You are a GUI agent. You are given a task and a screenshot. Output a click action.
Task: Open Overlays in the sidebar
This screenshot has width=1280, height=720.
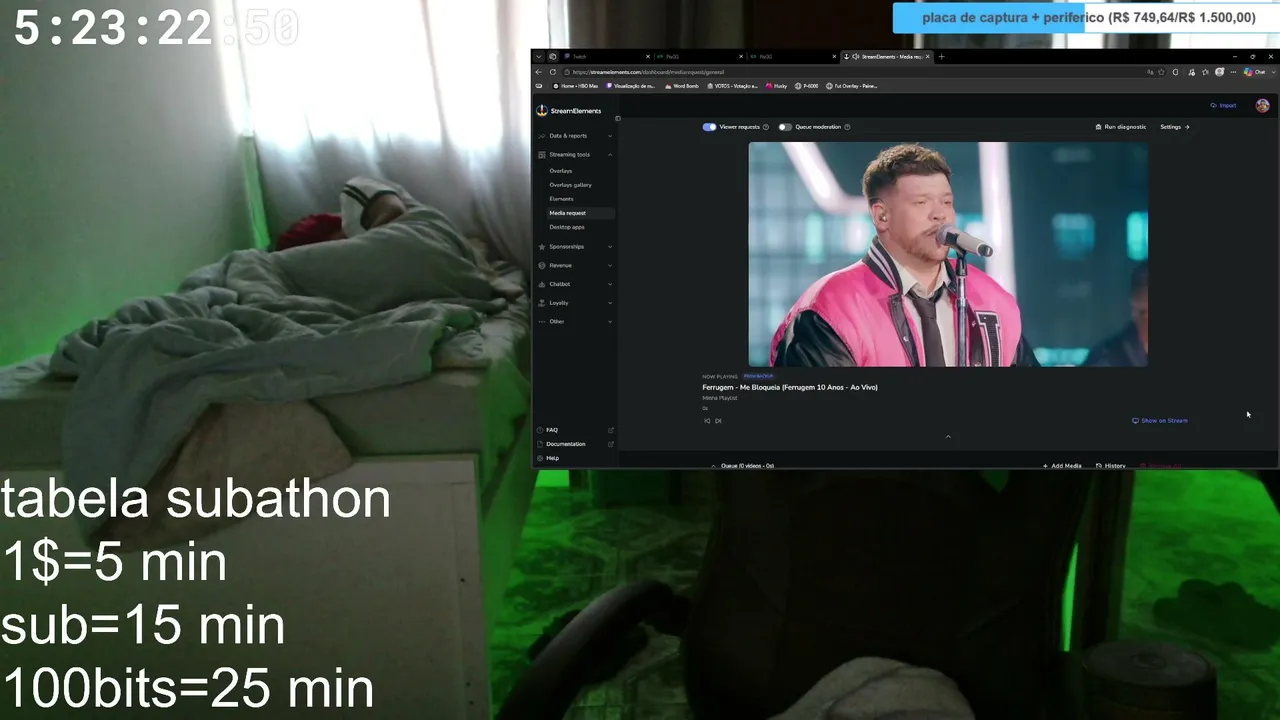pyautogui.click(x=560, y=171)
